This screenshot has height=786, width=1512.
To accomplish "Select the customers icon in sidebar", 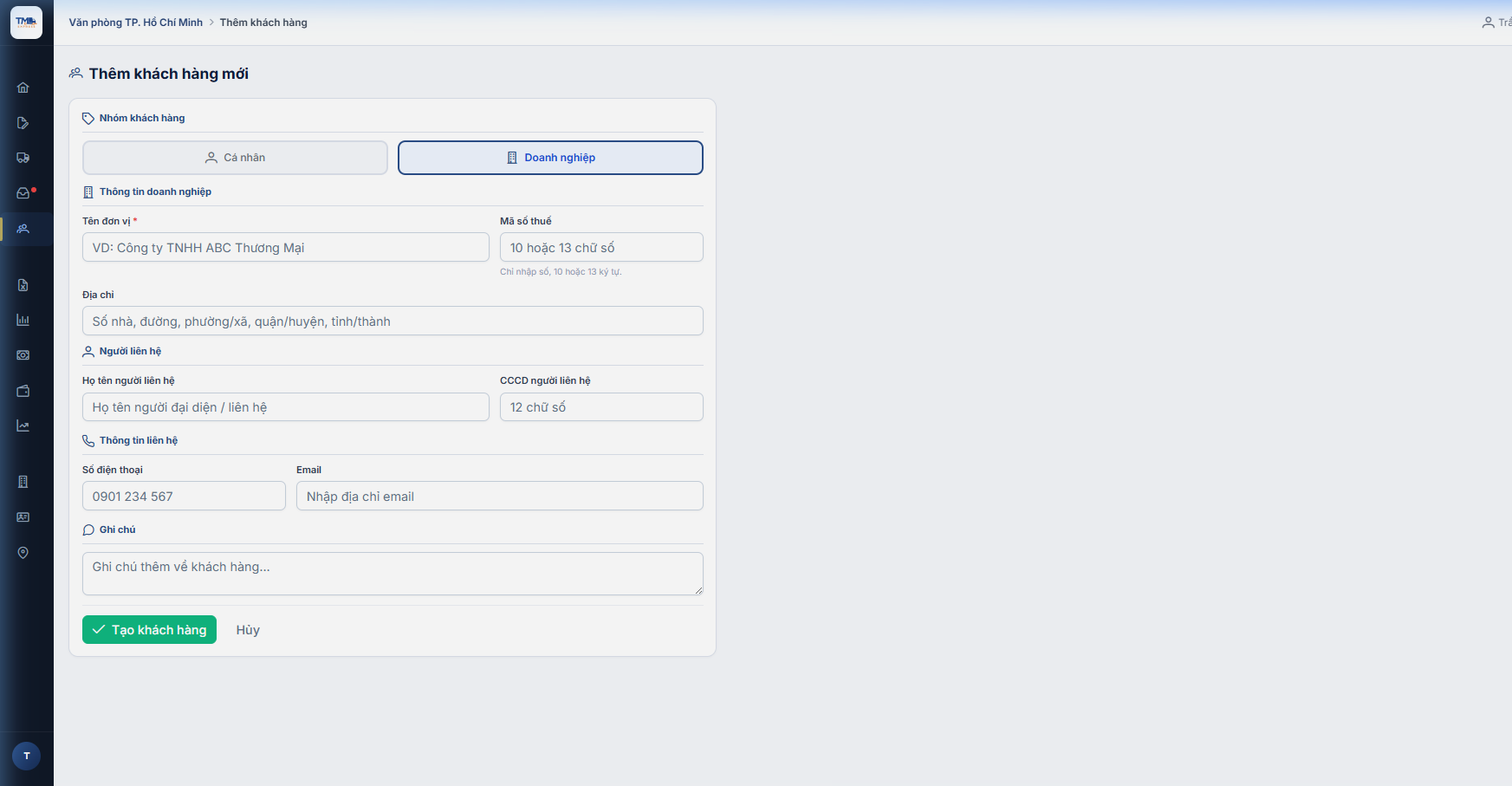I will (23, 229).
